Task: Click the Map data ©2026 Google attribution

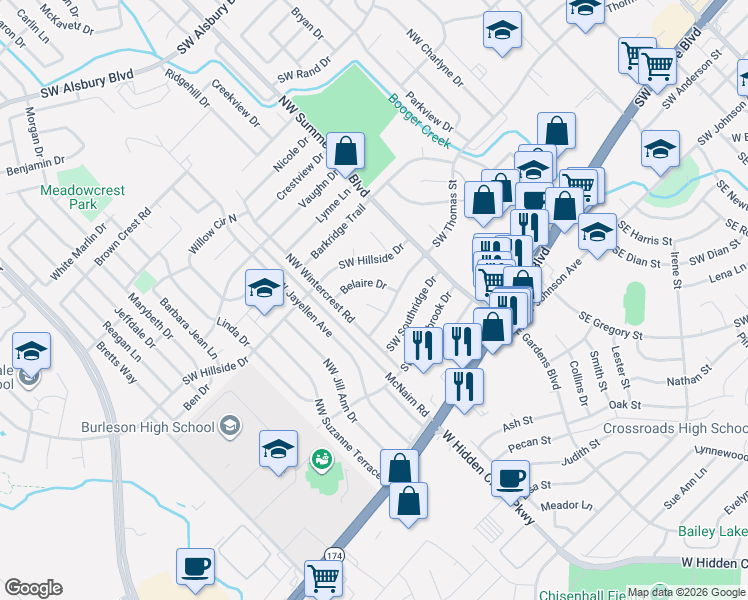Action: pyautogui.click(x=686, y=592)
